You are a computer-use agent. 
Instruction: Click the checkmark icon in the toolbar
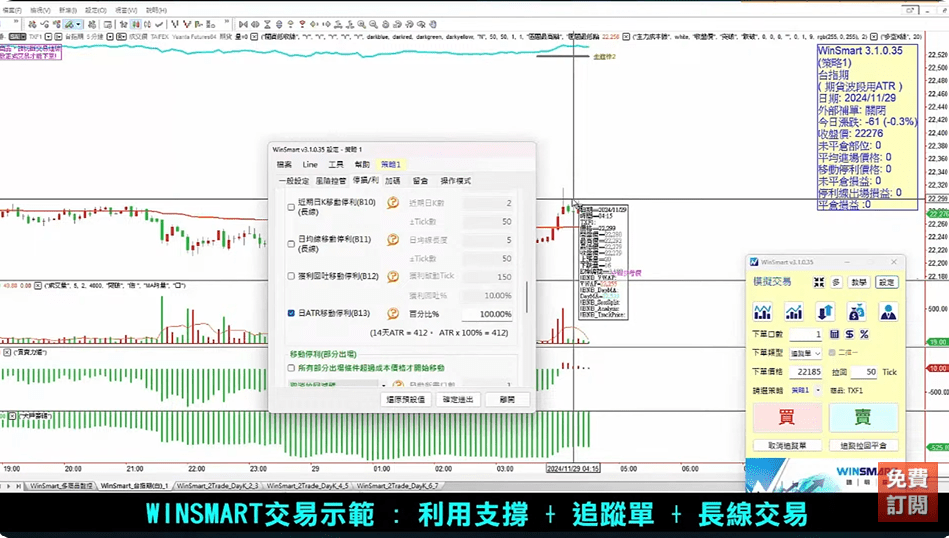159,24
